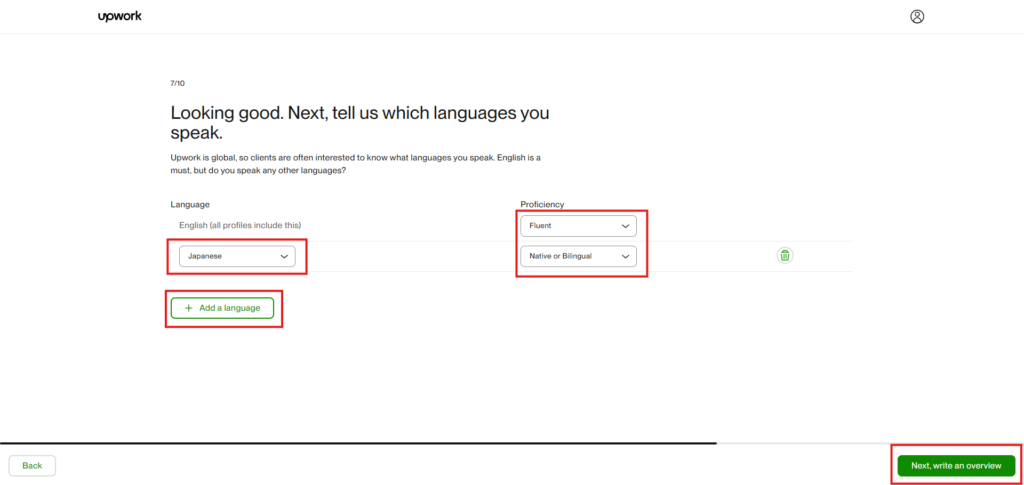Click the chevron beside Native or Bilingual

click(x=625, y=256)
